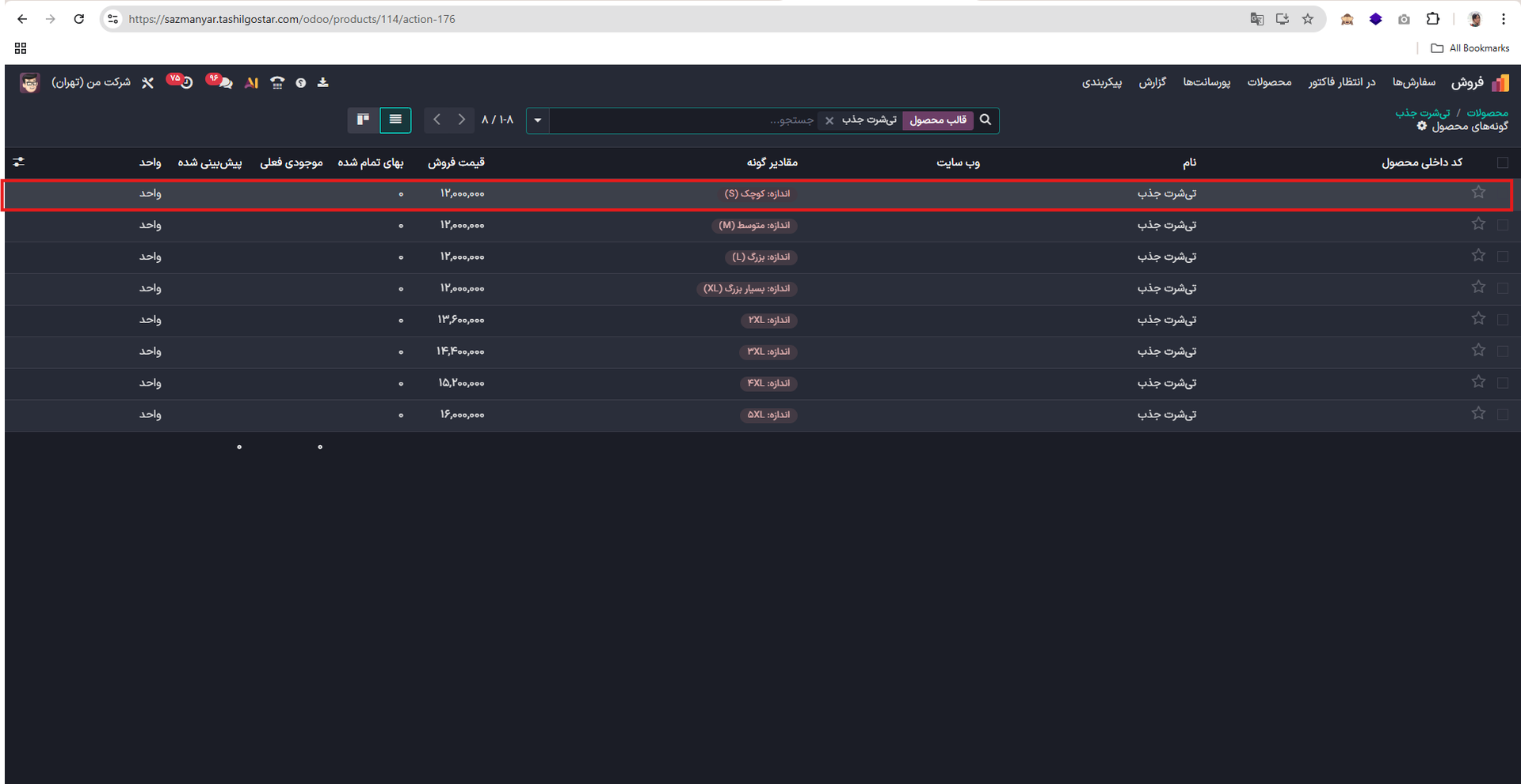Screen dimensions: 1521x784
Task: Check the 4XL variant row
Action: [1503, 383]
